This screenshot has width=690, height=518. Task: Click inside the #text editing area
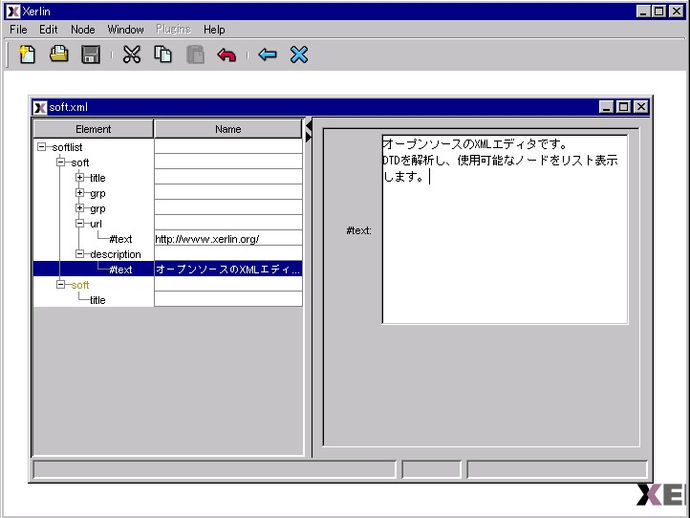pos(505,229)
